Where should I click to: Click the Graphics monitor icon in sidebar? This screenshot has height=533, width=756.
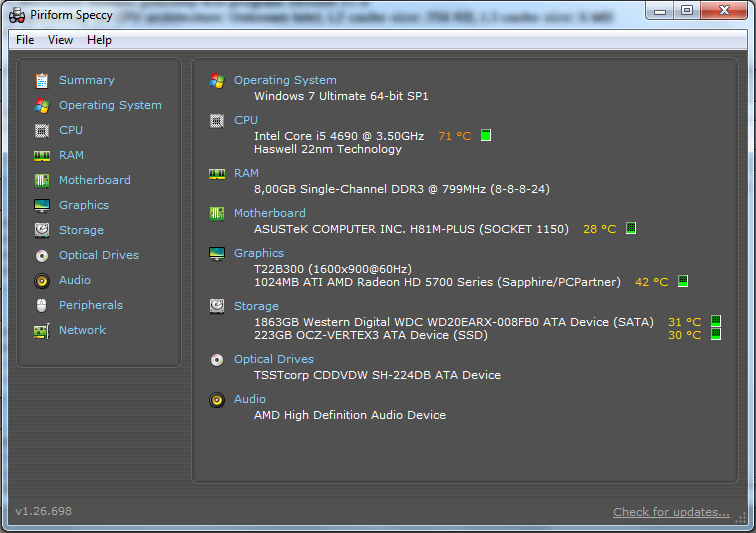[42, 205]
